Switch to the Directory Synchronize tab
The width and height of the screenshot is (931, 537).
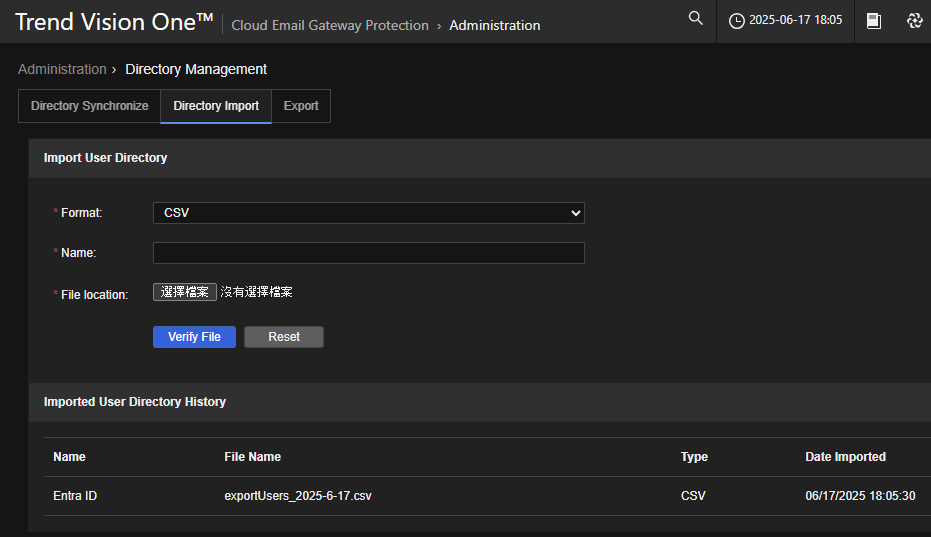click(89, 106)
